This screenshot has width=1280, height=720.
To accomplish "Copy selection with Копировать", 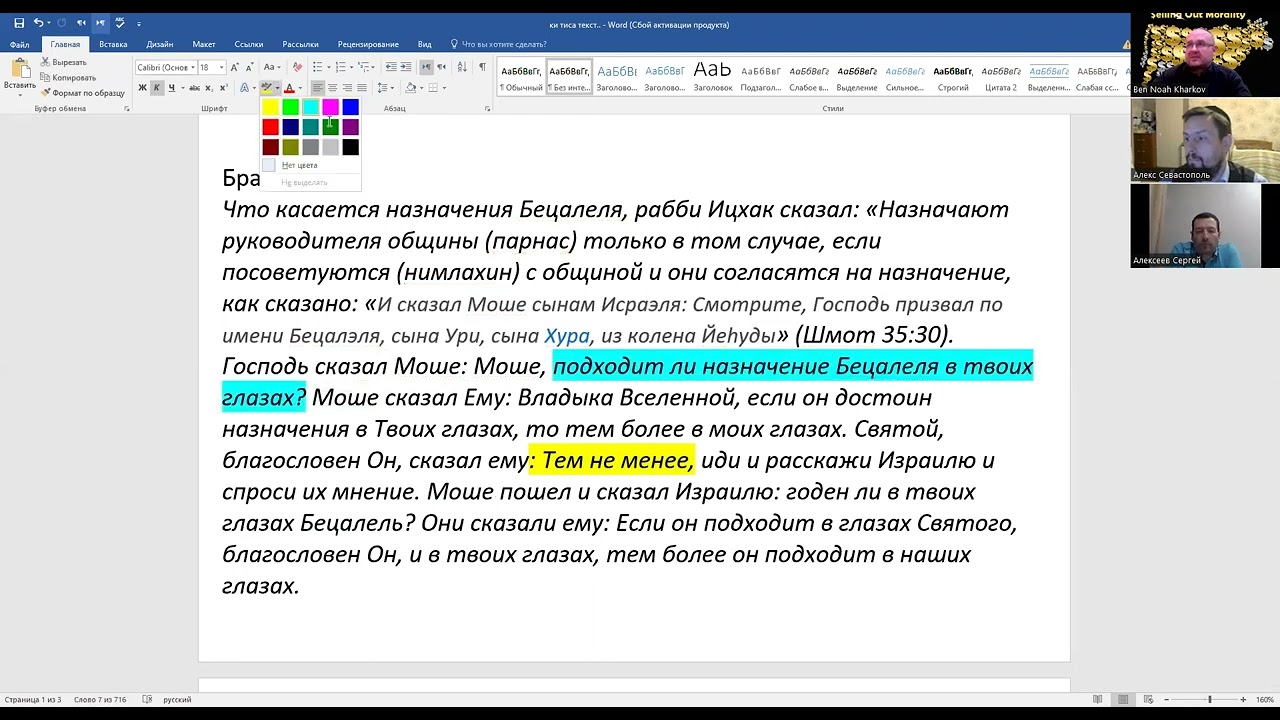I will tap(68, 77).
